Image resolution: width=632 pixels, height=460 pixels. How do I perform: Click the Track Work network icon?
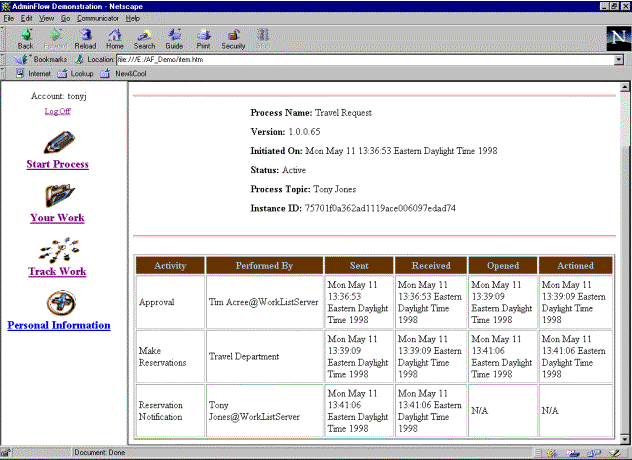[57, 249]
